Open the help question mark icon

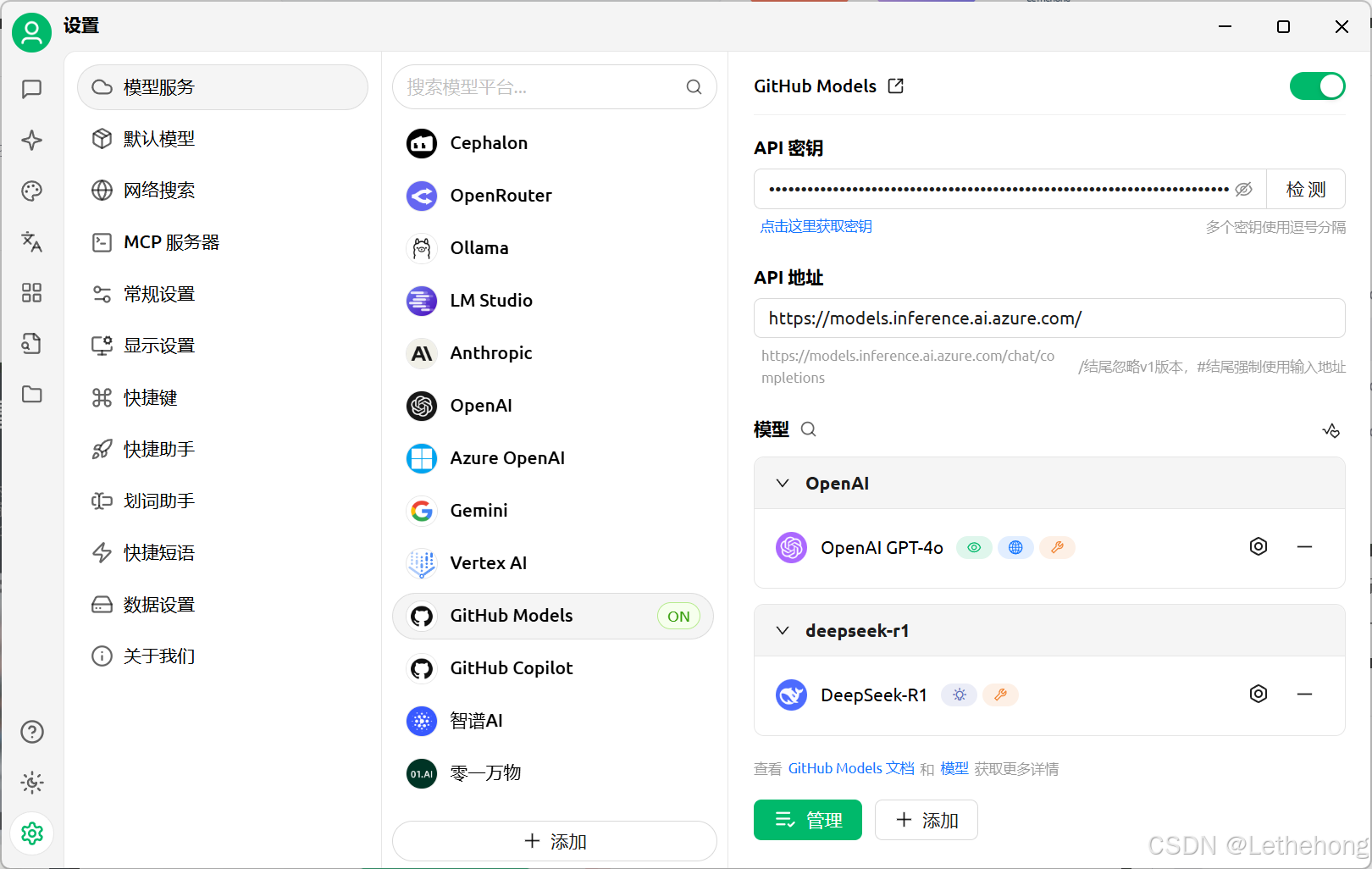click(32, 732)
